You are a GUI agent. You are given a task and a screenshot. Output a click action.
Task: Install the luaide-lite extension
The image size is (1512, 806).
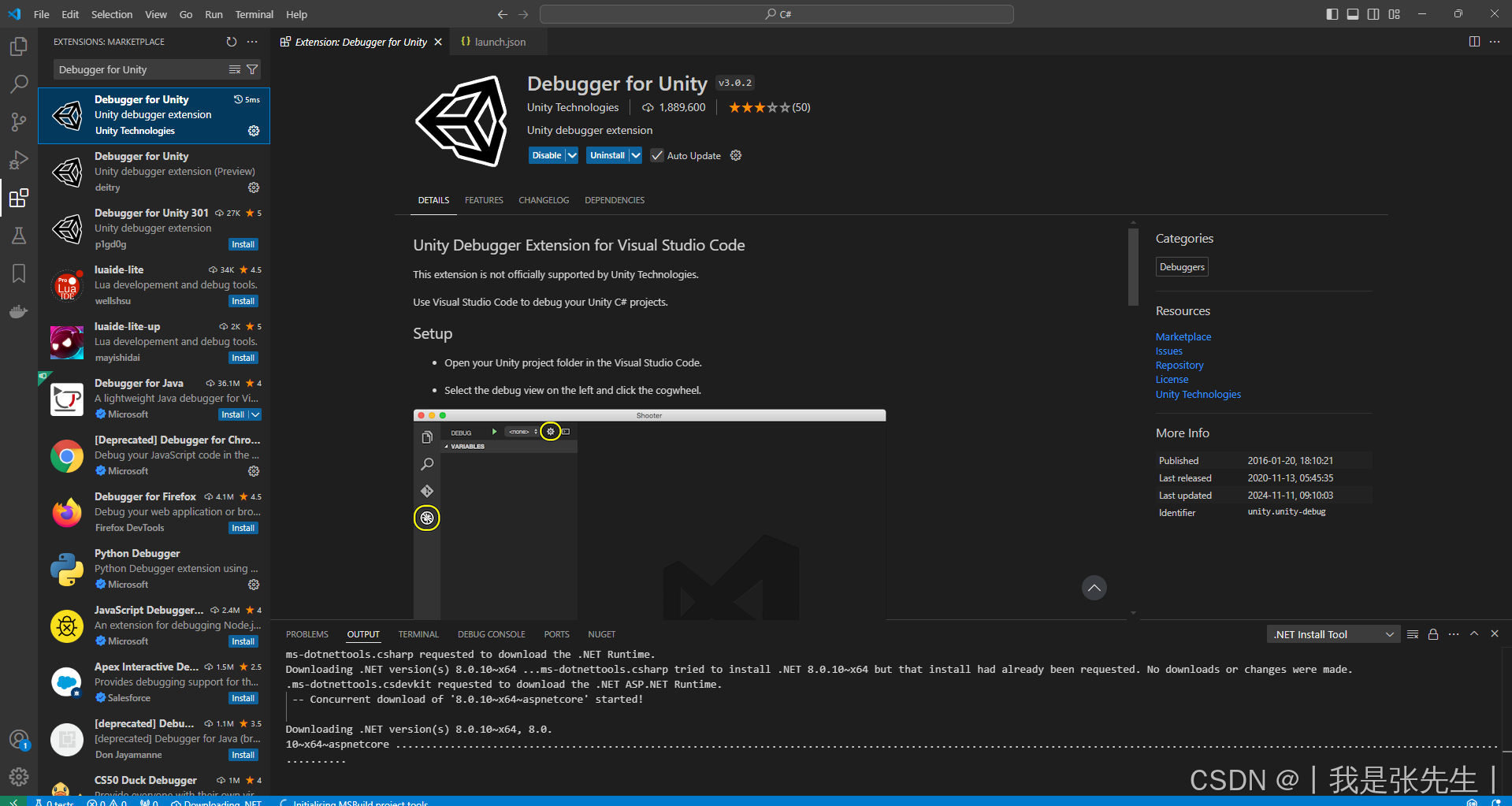click(x=243, y=301)
